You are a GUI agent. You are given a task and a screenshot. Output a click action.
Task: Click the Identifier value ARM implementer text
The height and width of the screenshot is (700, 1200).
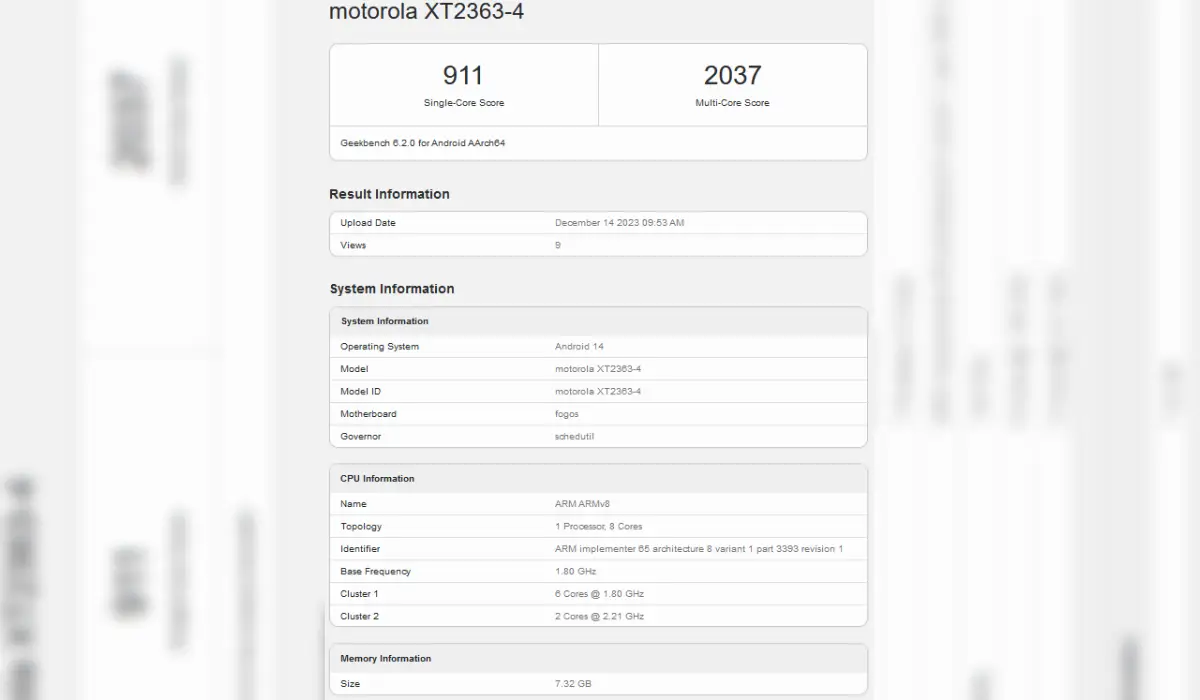click(x=698, y=549)
